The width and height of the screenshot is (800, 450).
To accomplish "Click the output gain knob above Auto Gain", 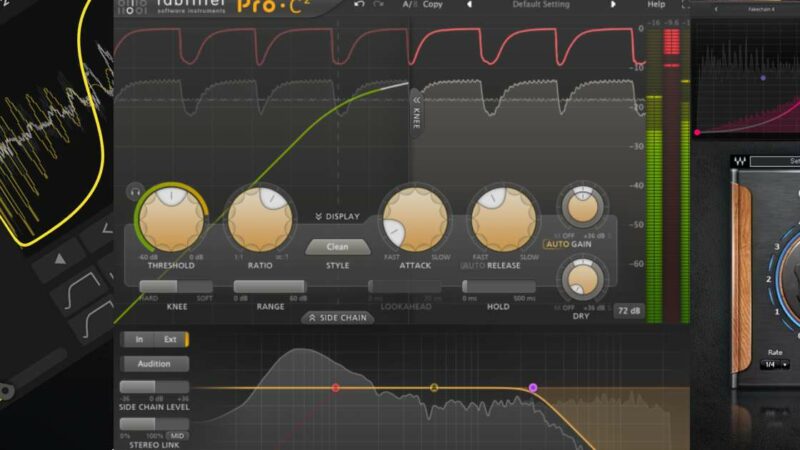I will click(582, 207).
